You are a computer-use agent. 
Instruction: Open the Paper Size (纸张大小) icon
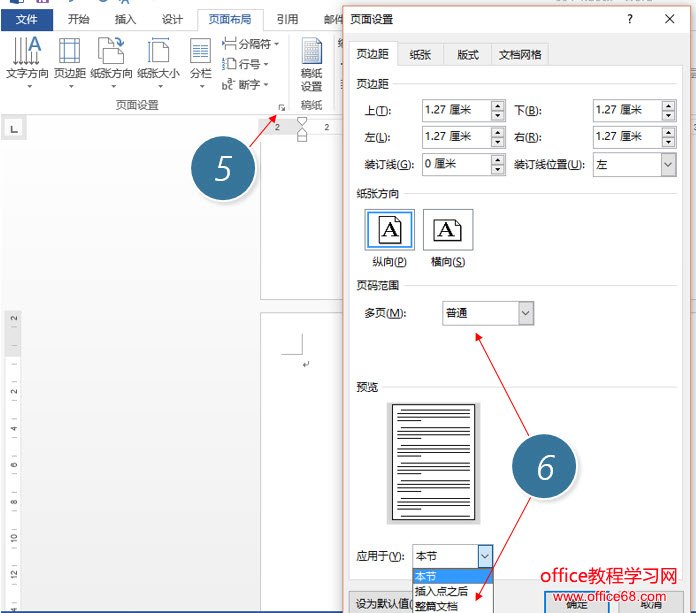(158, 58)
